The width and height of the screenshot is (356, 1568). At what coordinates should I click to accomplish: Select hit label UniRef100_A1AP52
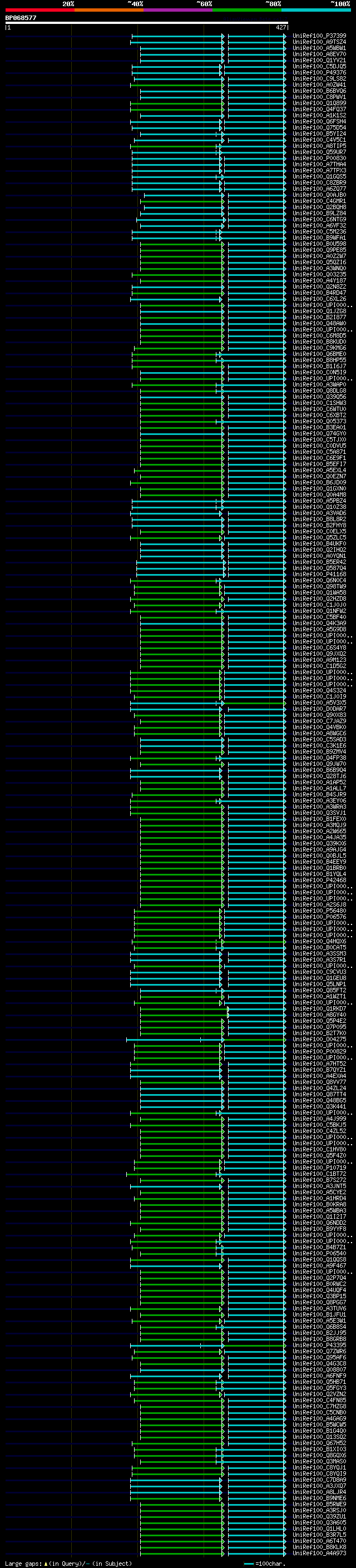point(319,783)
